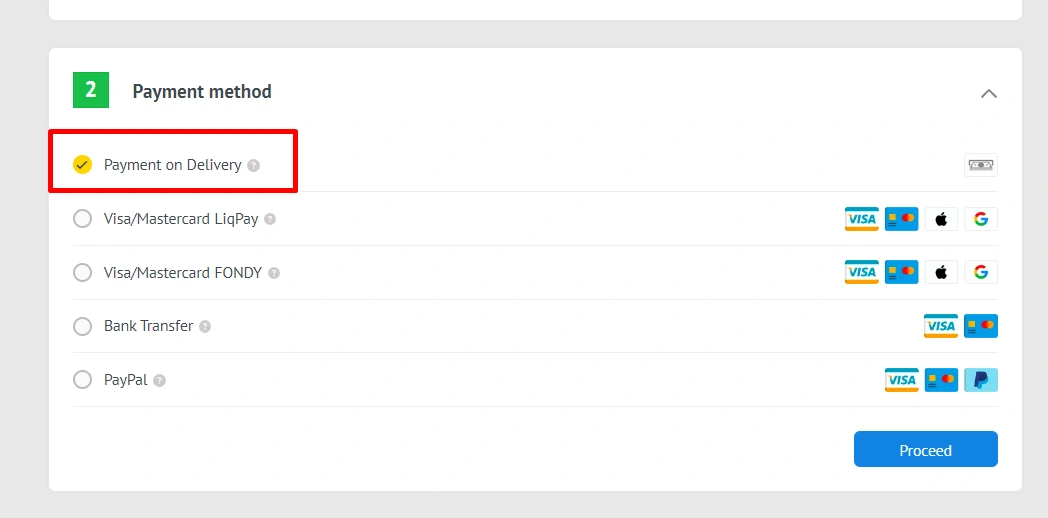Click the cash banknote icon
Image resolution: width=1048 pixels, height=518 pixels.
pos(981,165)
